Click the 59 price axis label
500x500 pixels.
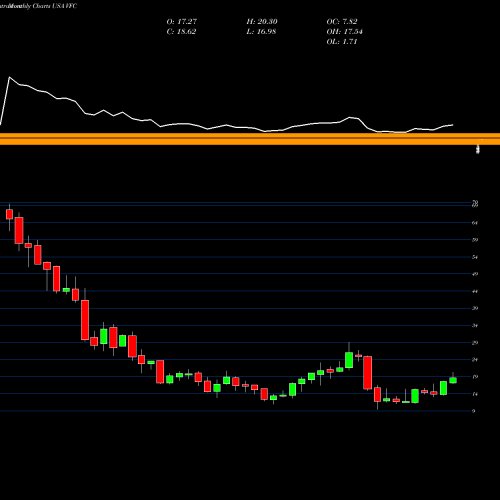pos(475,240)
